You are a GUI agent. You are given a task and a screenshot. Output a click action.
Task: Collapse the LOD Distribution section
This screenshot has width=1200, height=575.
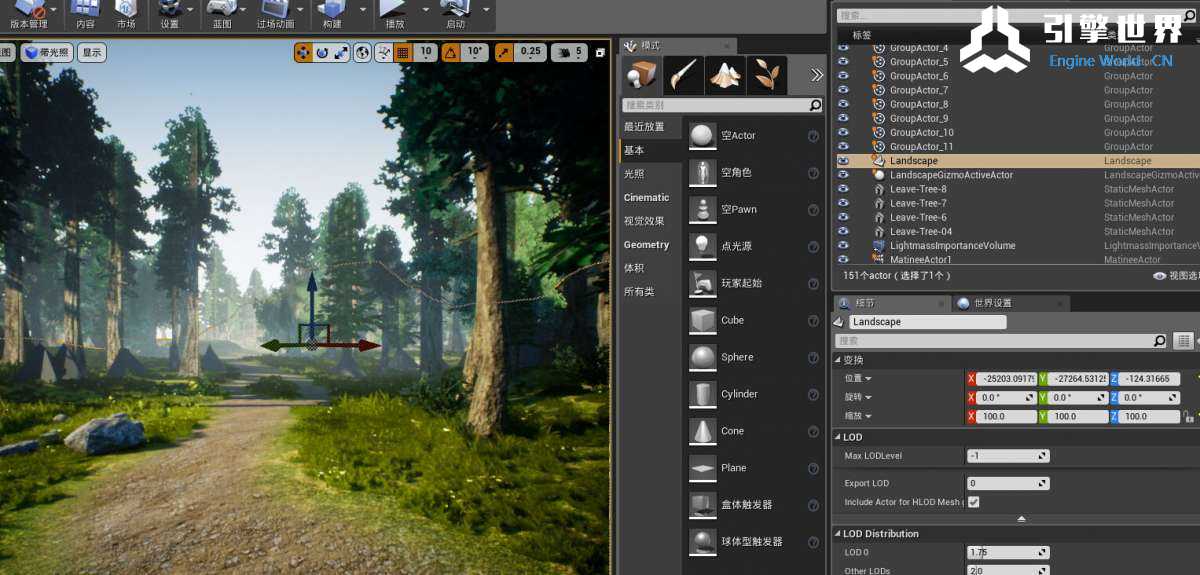(x=838, y=534)
